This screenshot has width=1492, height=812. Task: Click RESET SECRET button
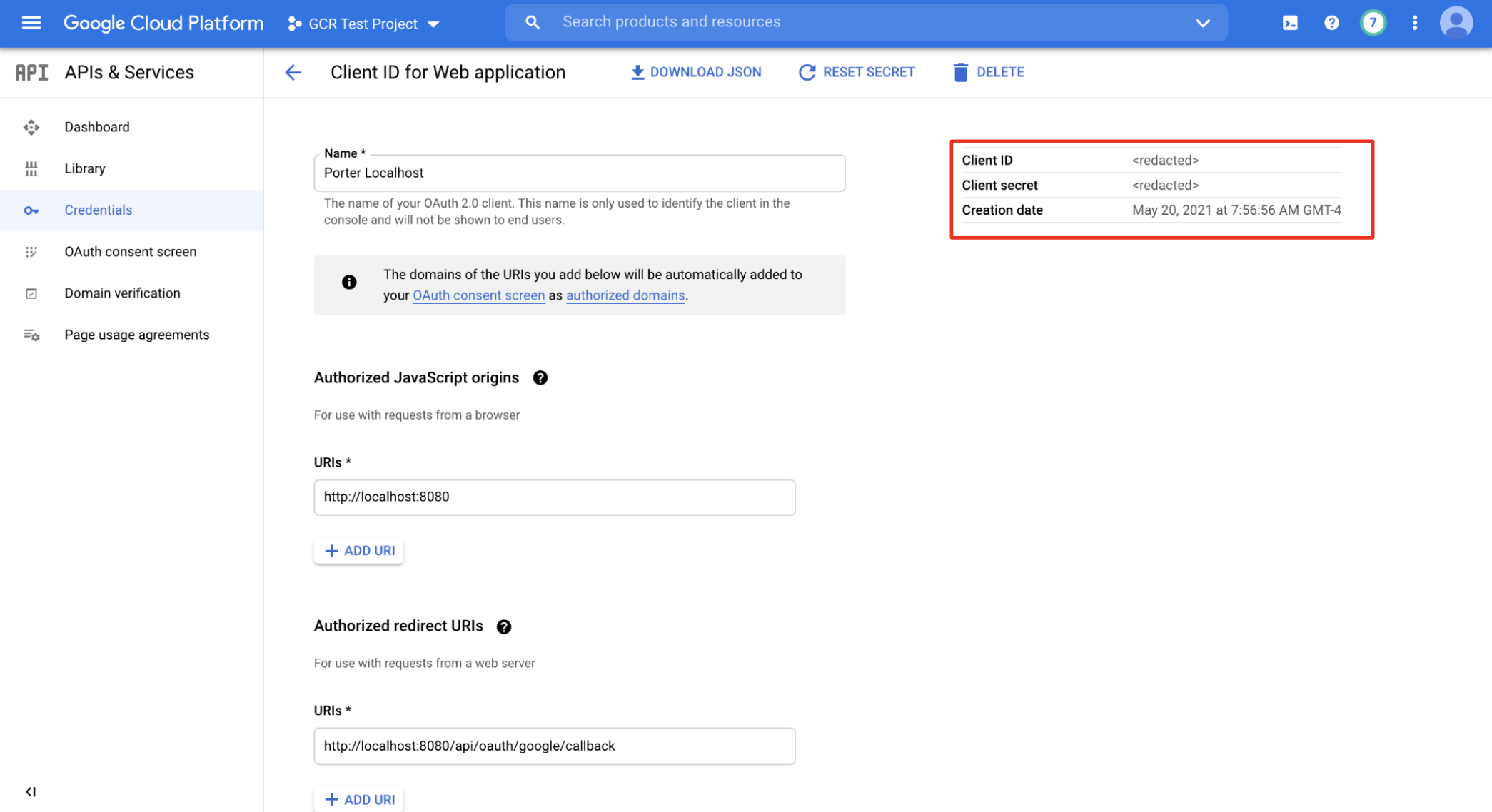point(857,72)
